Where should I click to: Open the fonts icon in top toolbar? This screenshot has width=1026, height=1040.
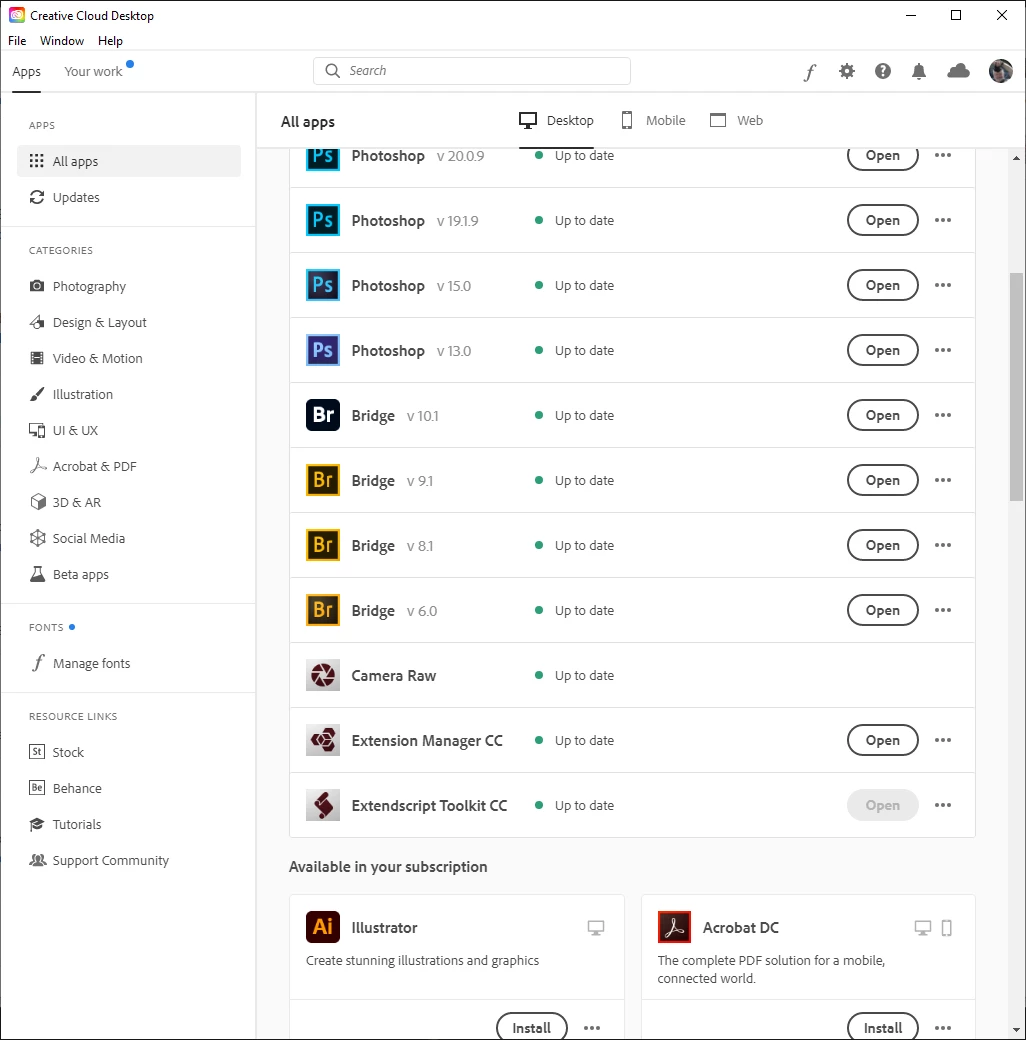[810, 72]
